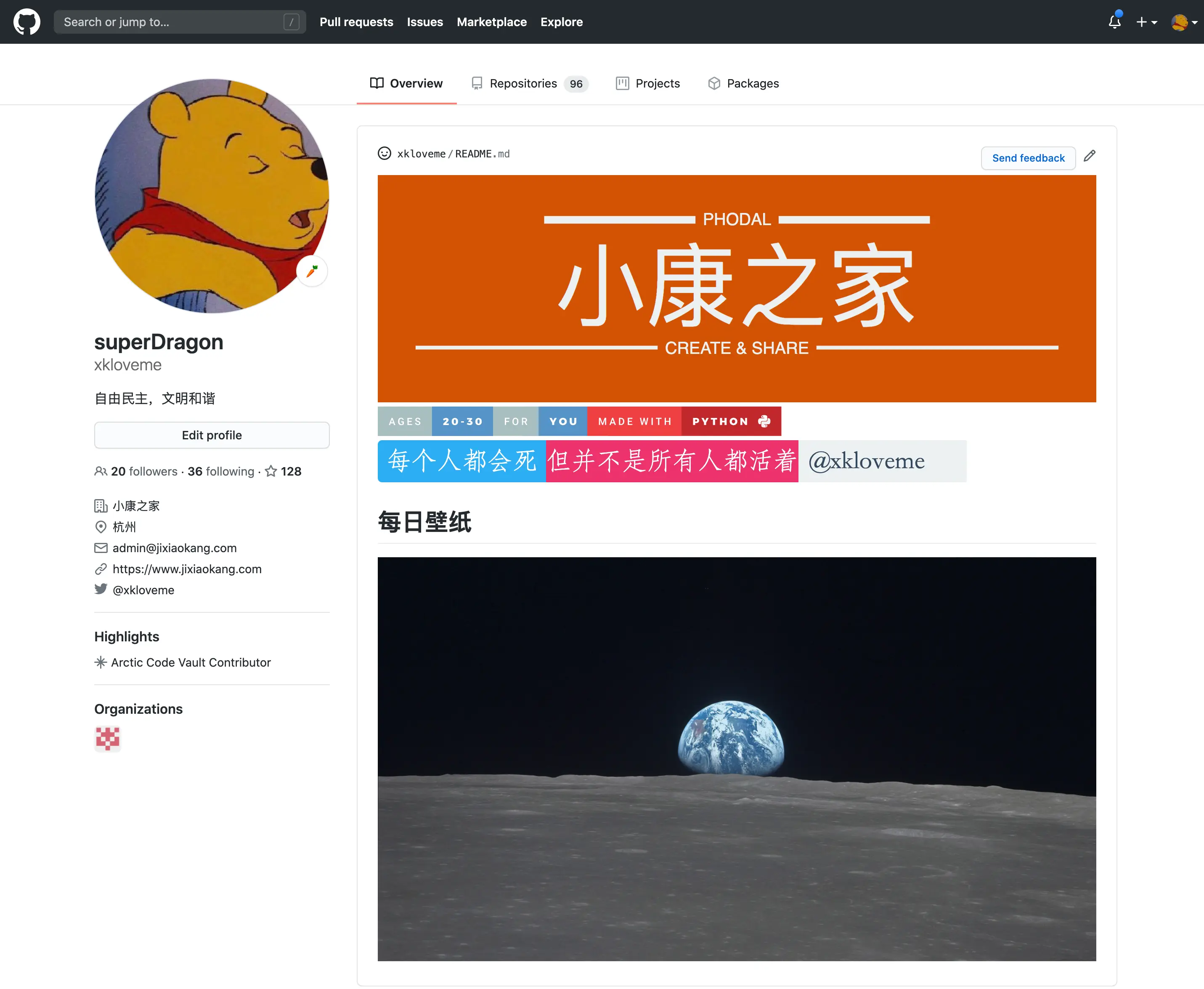Select the Repositories tab
The image size is (1204, 989).
(x=523, y=83)
